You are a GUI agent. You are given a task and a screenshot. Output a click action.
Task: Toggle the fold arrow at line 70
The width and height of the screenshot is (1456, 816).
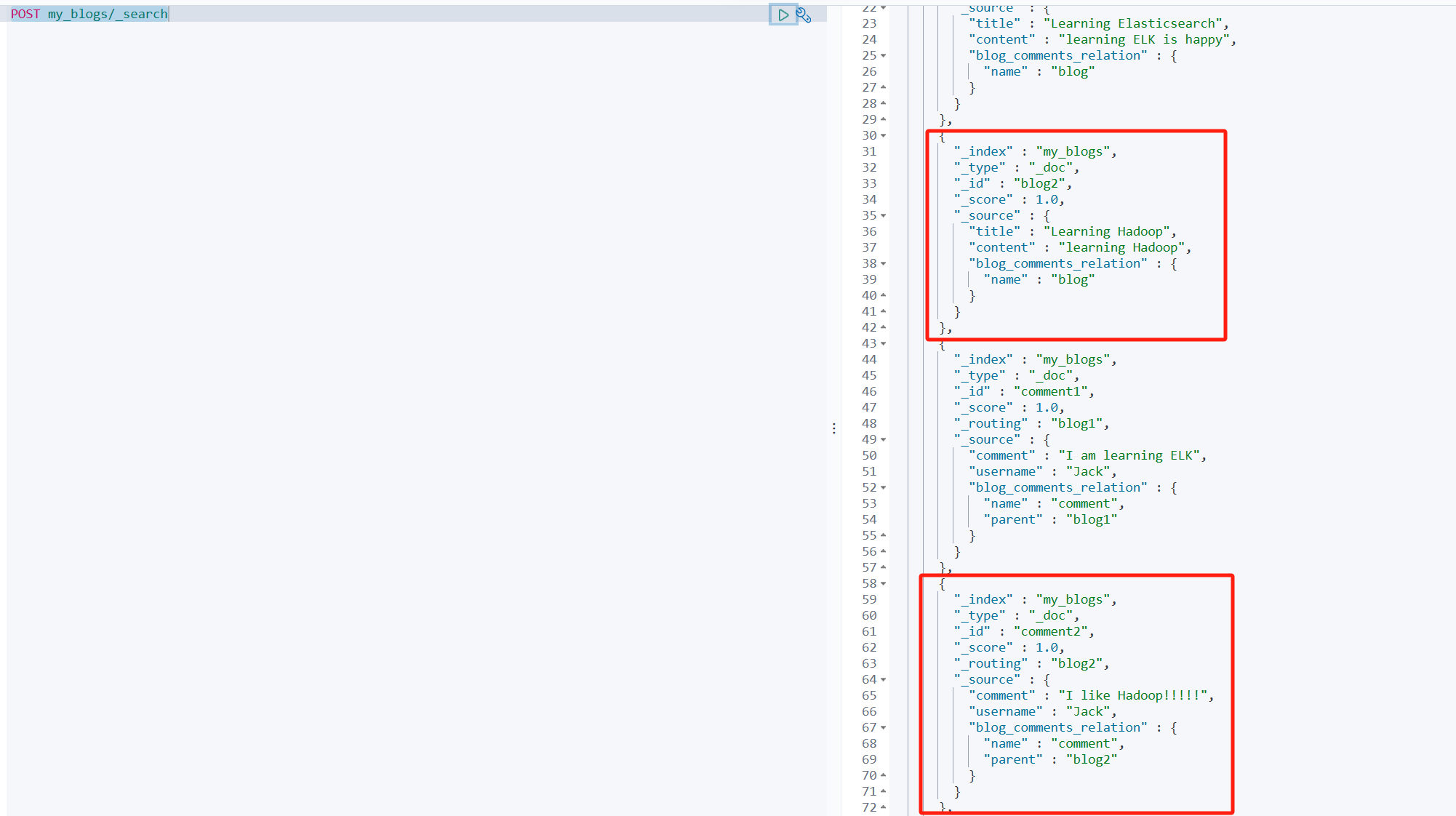point(884,775)
